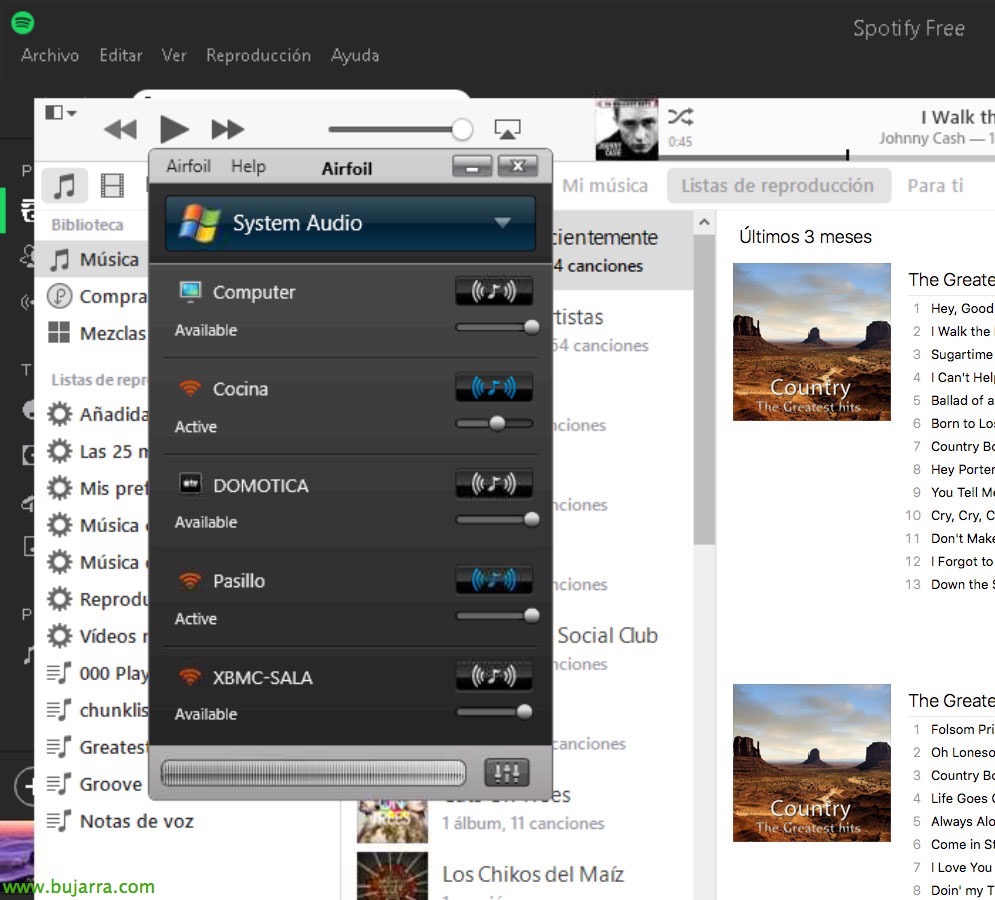Open the Groove playlist
995x900 pixels.
click(x=95, y=784)
